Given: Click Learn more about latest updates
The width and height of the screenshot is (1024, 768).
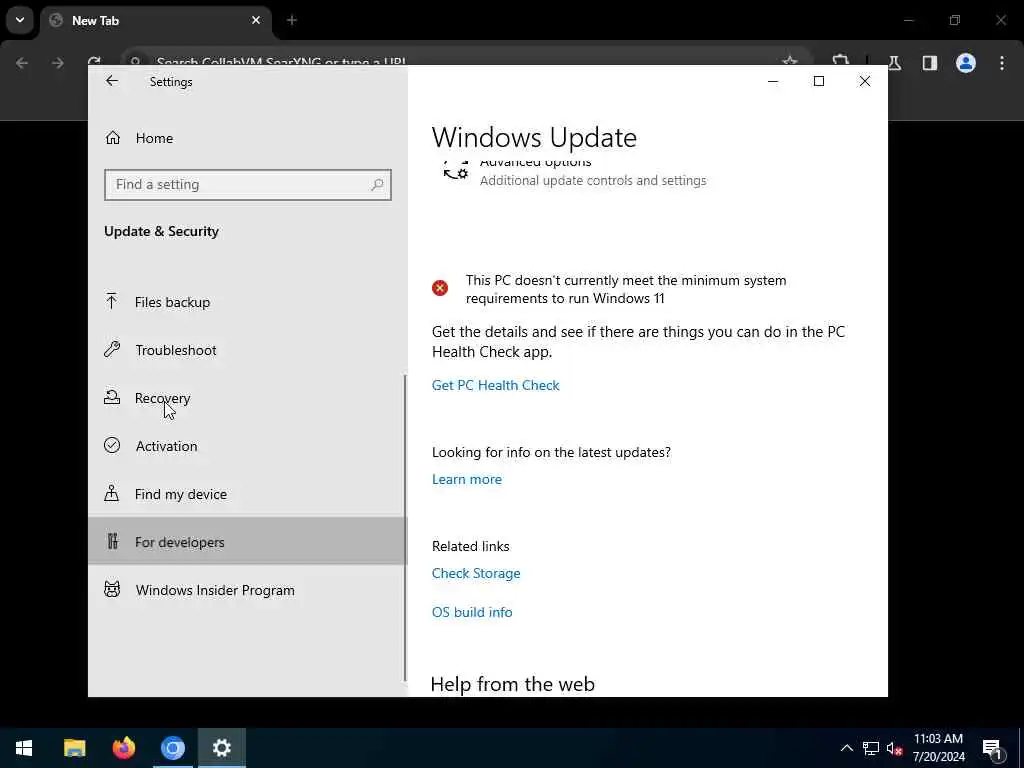Looking at the screenshot, I should [467, 479].
